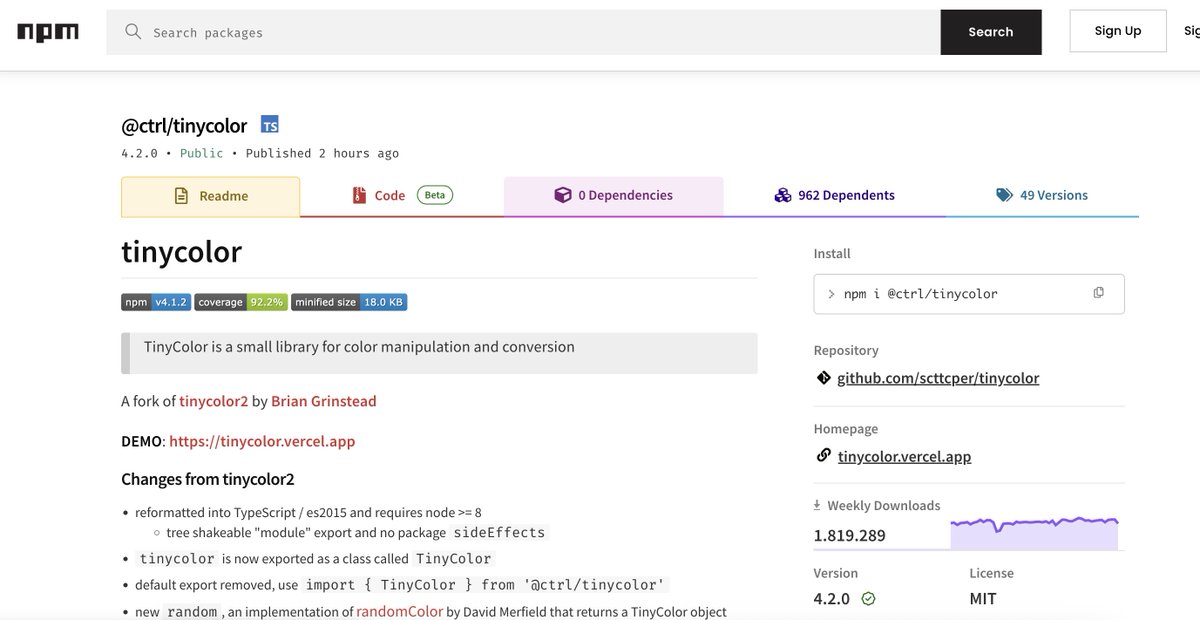Click the TypeScript TS badge icon
Screen dimensions: 1200x620
(270, 125)
